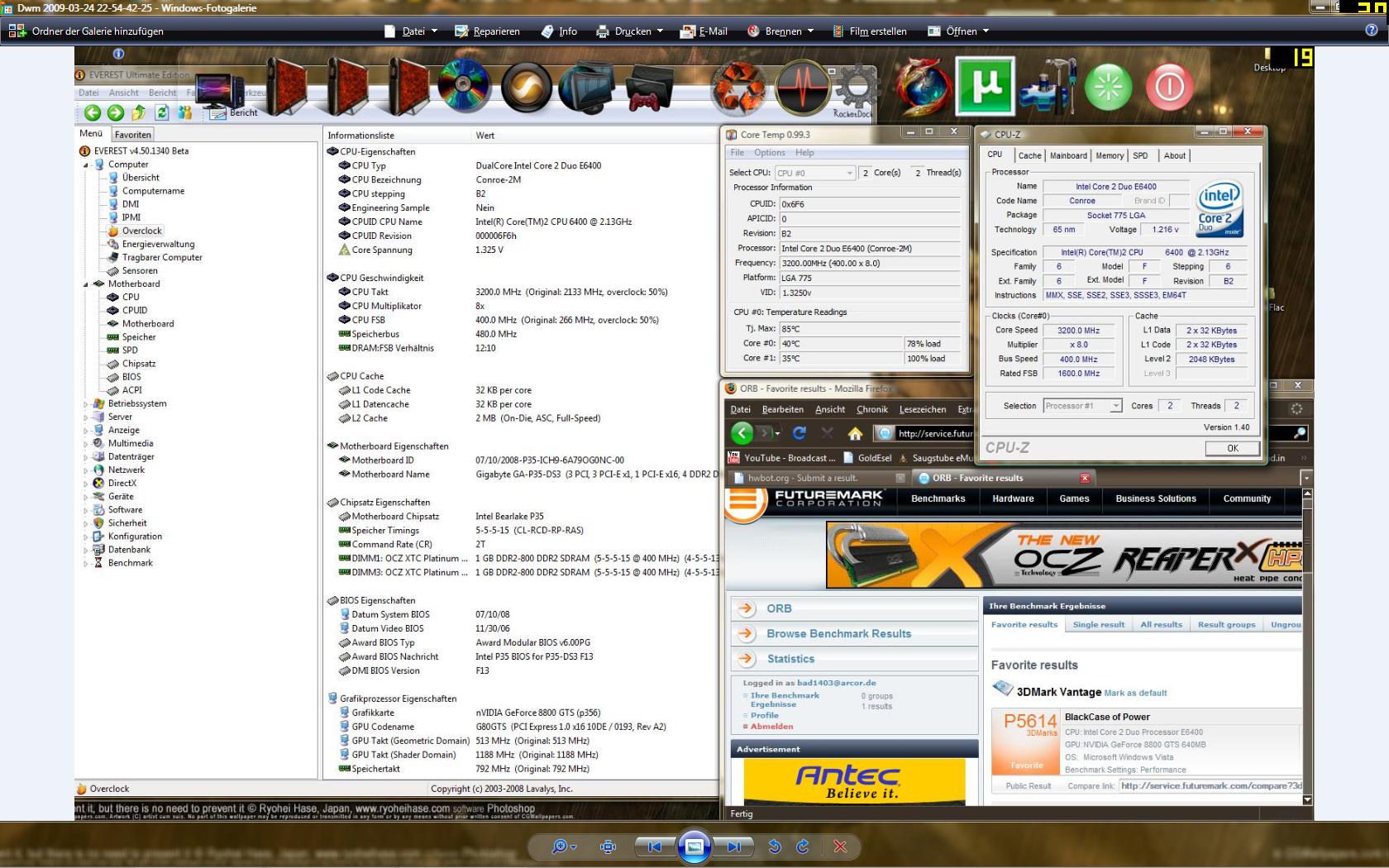
Task: Click Film erstellen in toolbar
Action: click(x=870, y=31)
